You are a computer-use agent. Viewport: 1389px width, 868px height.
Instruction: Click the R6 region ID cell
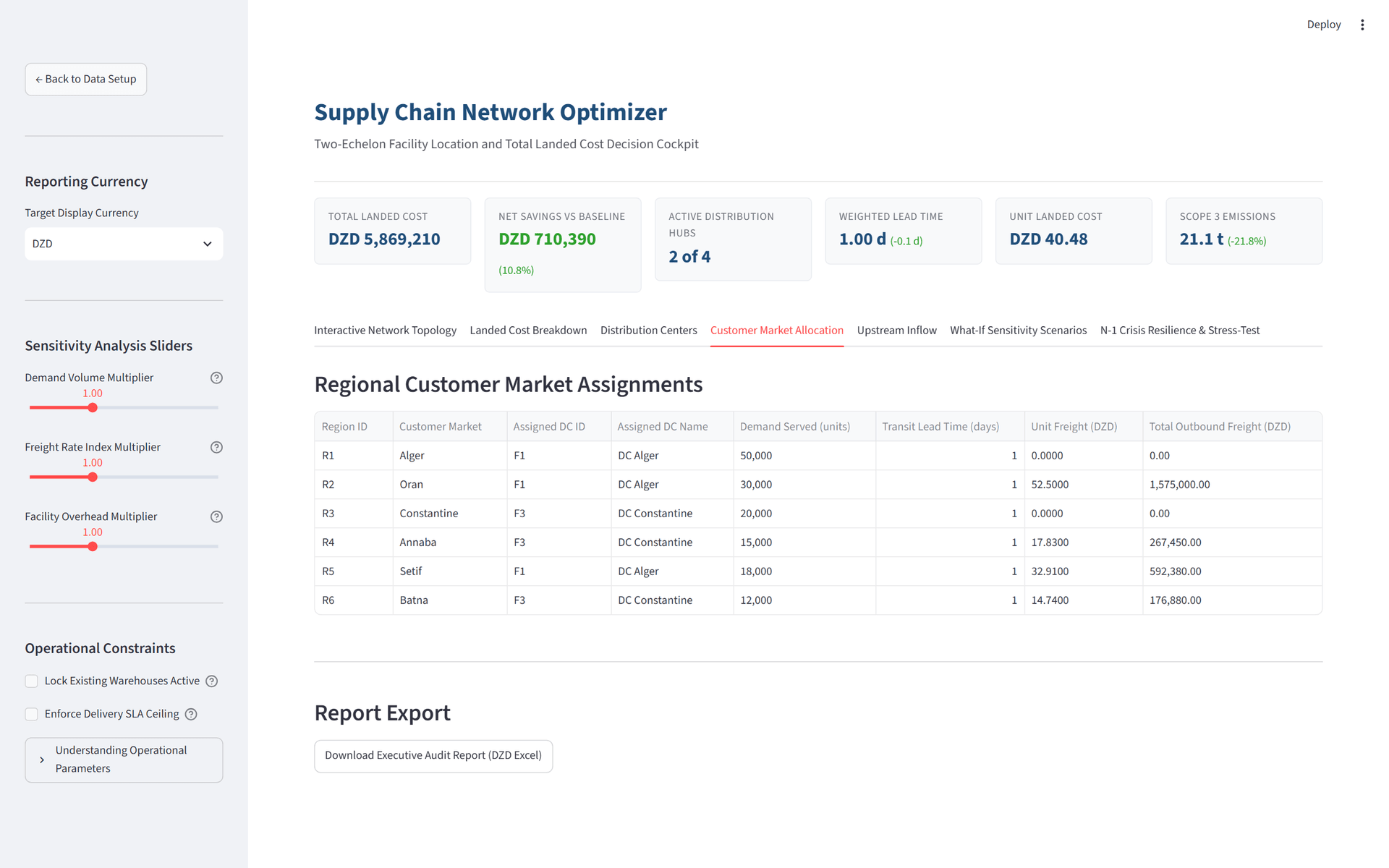click(354, 600)
